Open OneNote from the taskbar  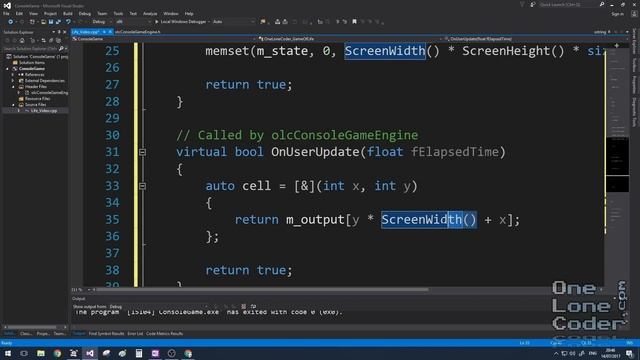[x=155, y=353]
